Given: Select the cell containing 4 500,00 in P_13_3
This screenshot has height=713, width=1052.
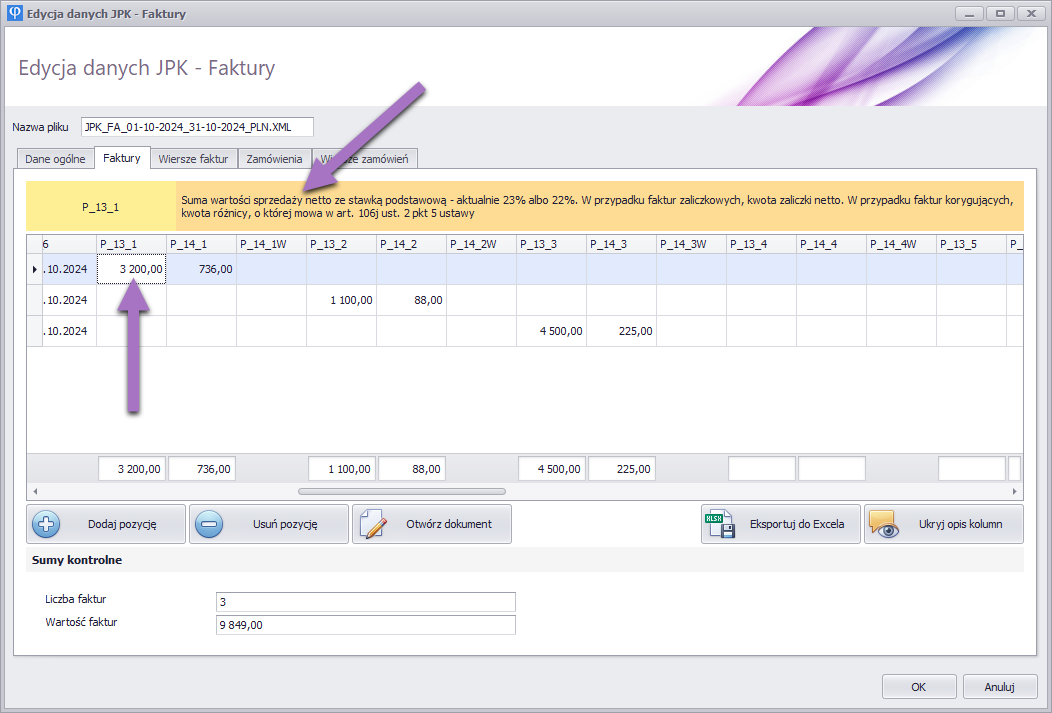Looking at the screenshot, I should click(551, 331).
